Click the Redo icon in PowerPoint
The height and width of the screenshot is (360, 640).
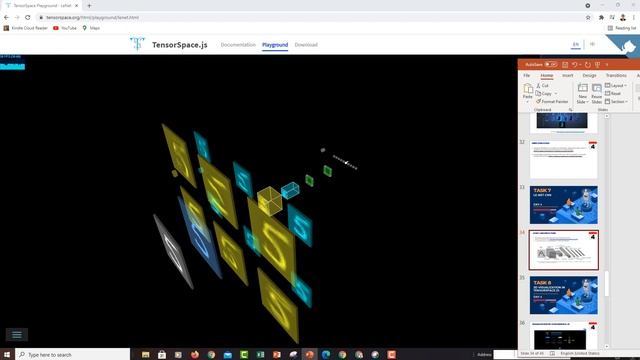coord(587,64)
